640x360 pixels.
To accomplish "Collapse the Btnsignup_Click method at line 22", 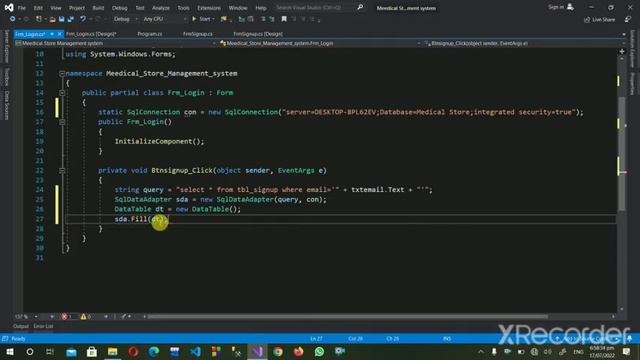I will point(62,171).
